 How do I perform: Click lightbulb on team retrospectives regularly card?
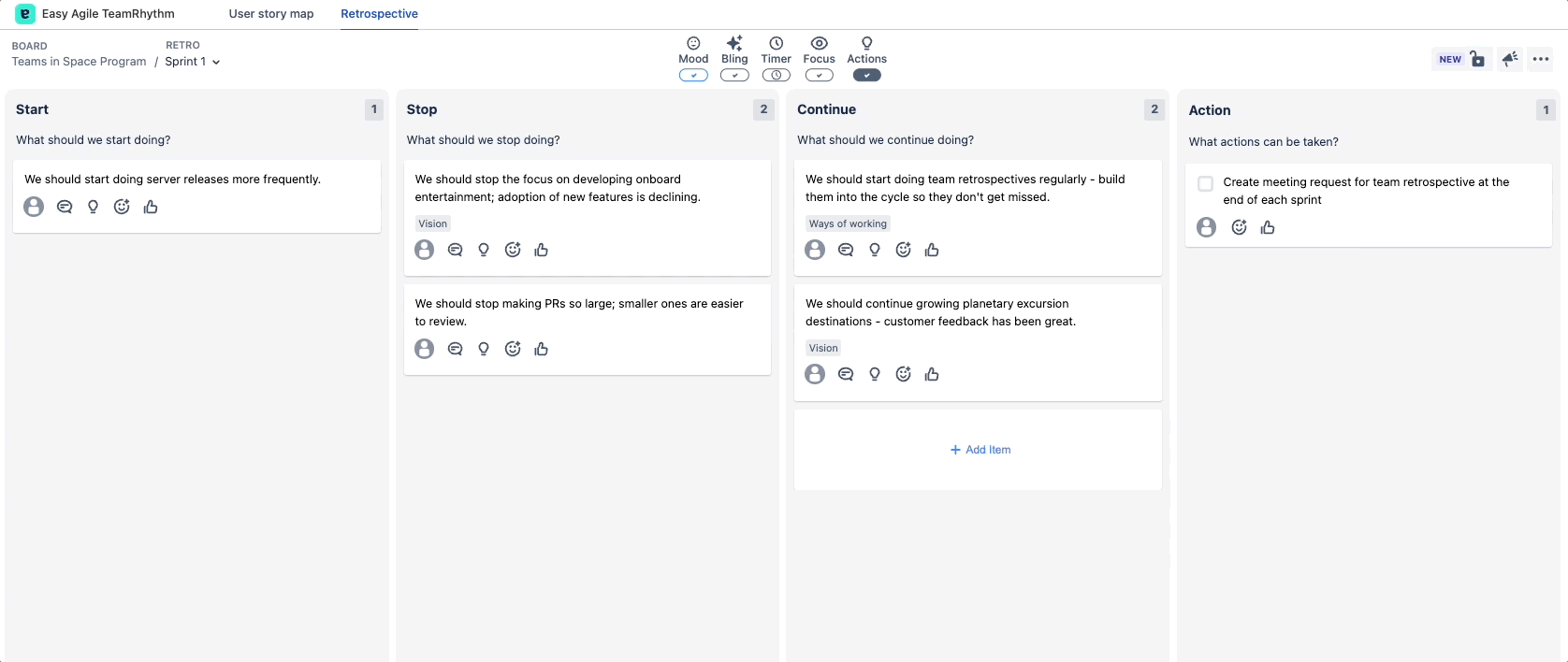click(875, 250)
